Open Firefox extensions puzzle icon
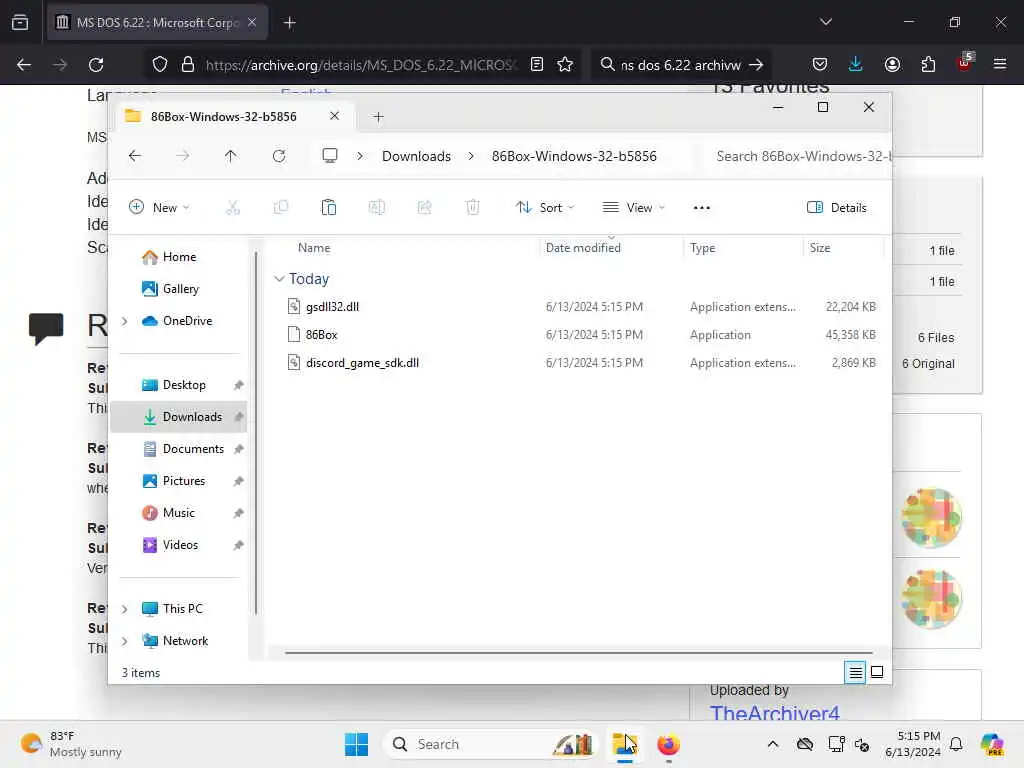1024x768 pixels. point(928,65)
